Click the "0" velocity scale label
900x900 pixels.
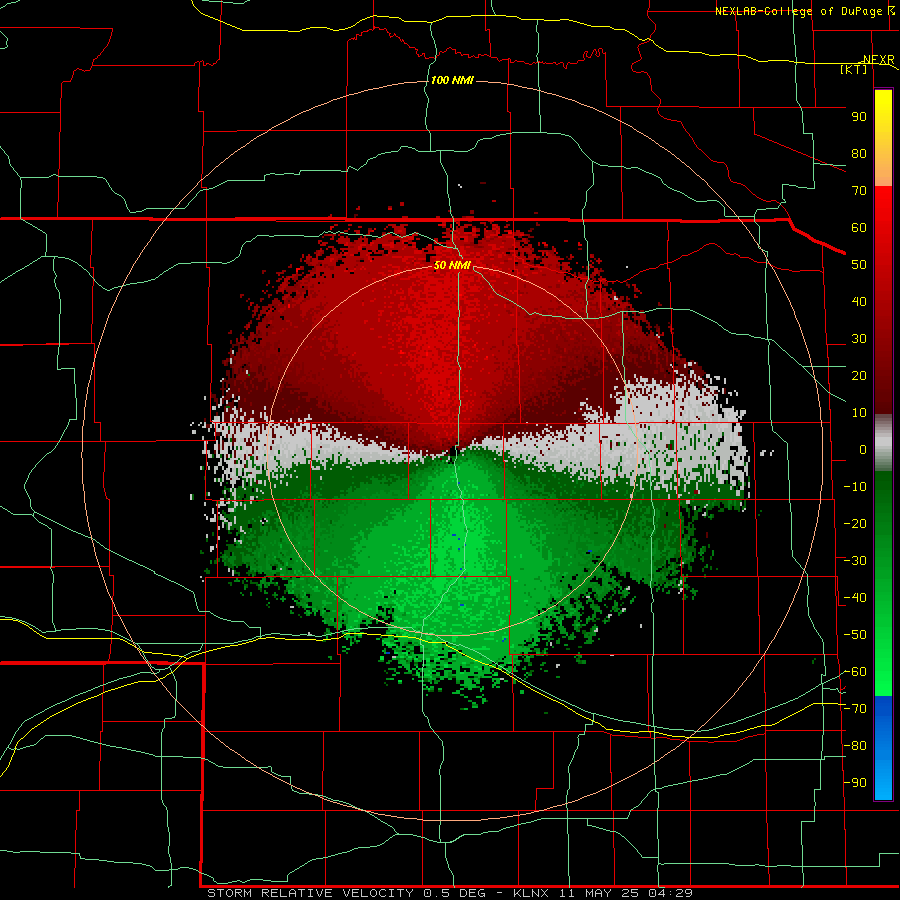pos(863,450)
